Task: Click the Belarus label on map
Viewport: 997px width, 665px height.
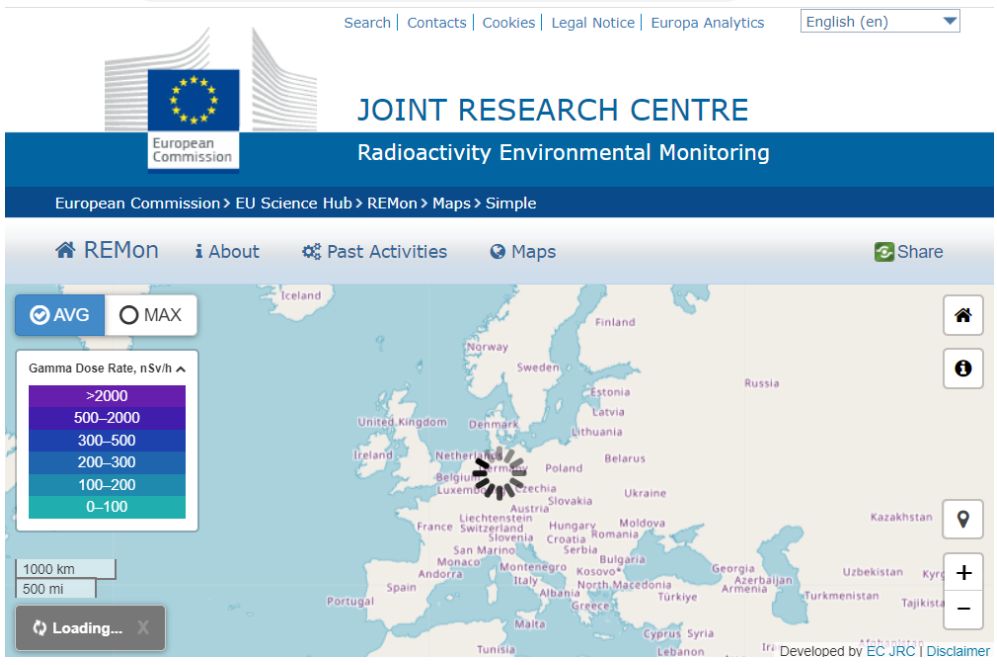Action: coord(625,458)
